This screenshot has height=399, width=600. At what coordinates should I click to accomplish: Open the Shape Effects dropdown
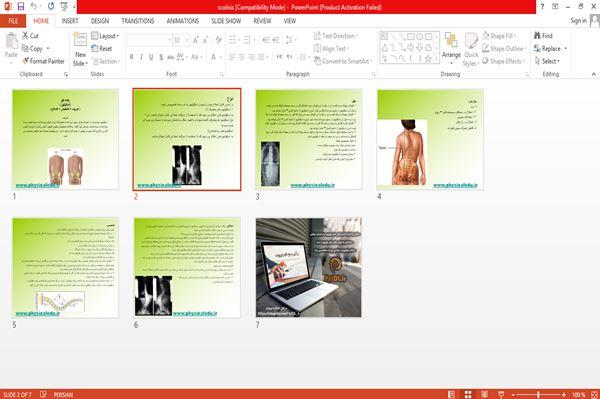tap(503, 61)
